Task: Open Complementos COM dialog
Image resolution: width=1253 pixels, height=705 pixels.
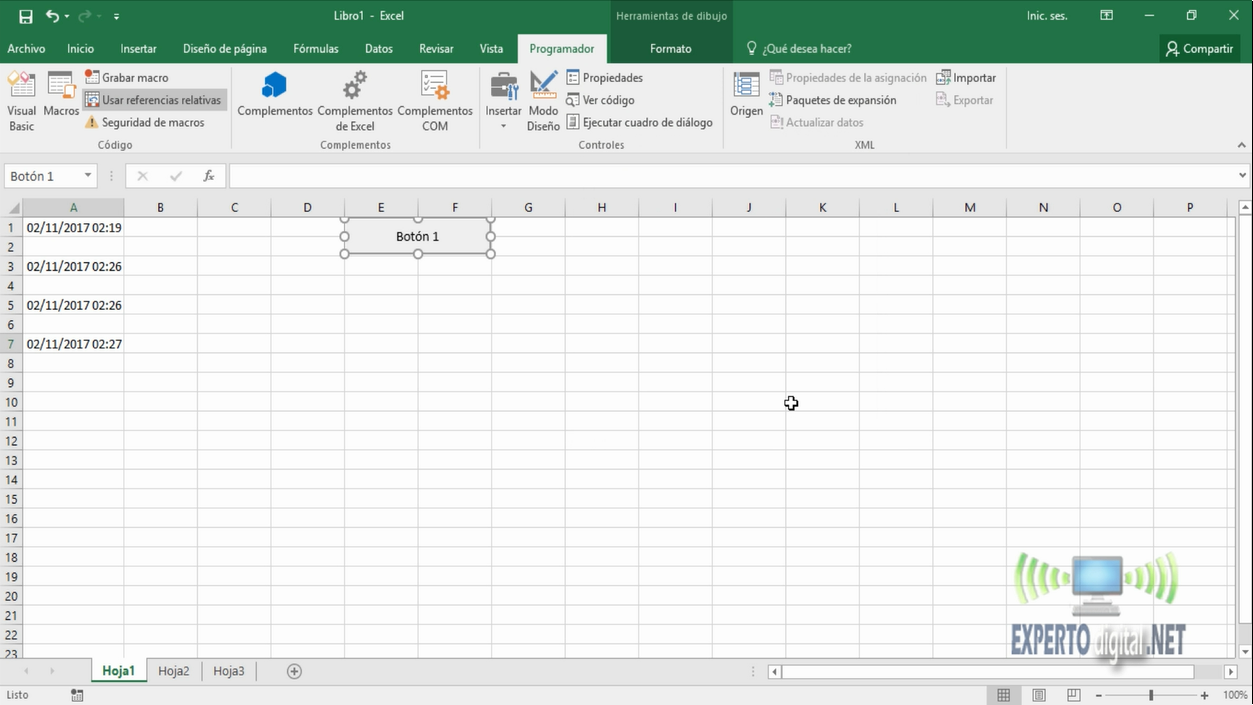Action: pyautogui.click(x=435, y=101)
